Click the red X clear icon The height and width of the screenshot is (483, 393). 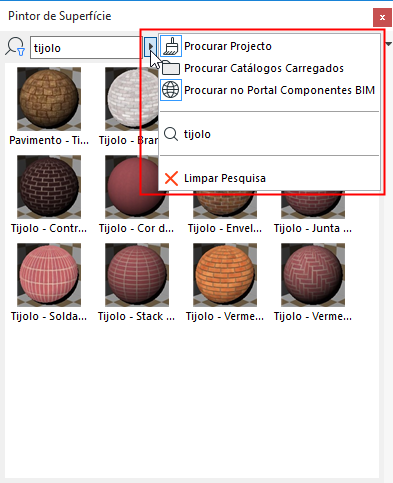[x=171, y=178]
